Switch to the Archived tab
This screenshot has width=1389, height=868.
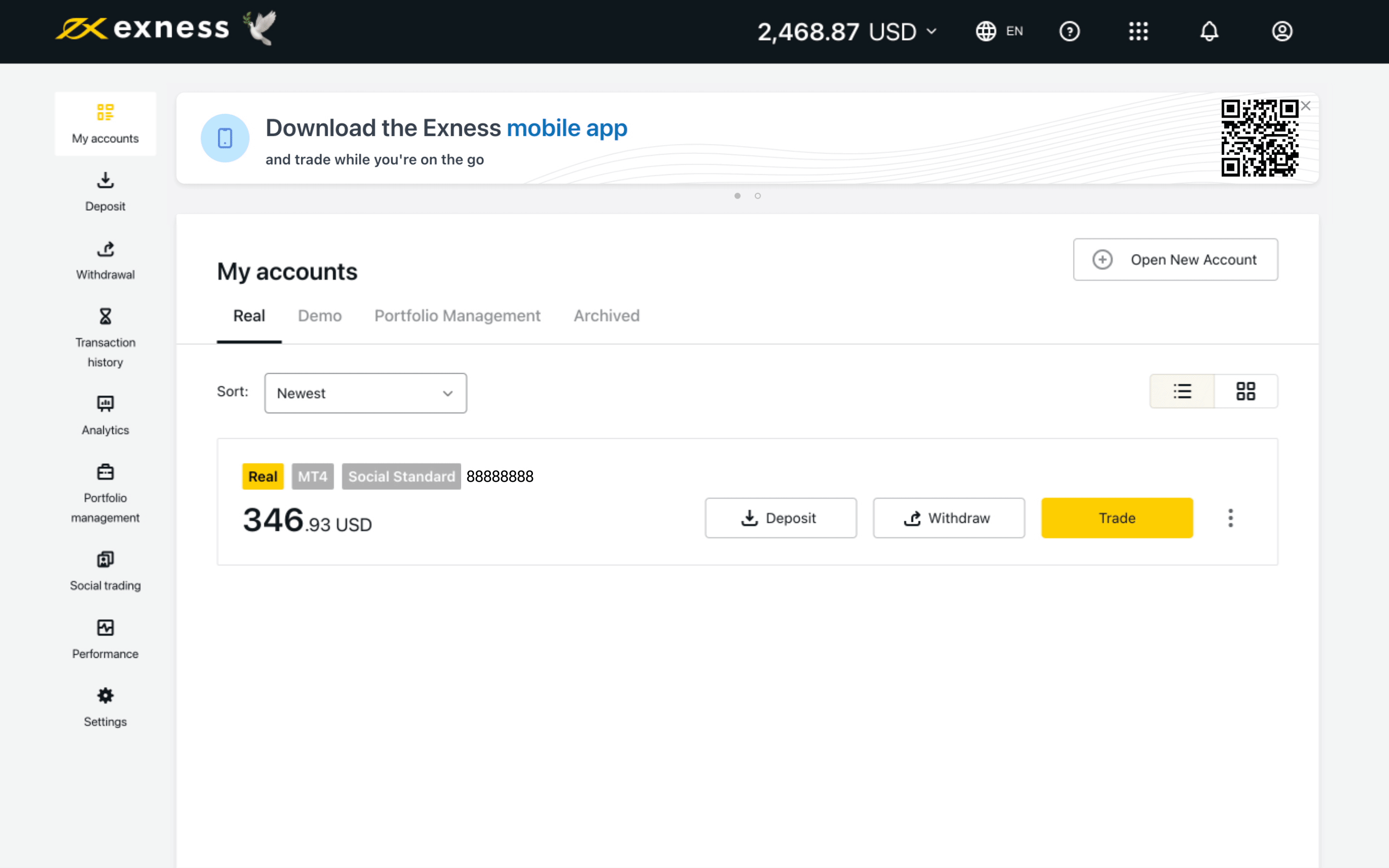[x=607, y=316]
